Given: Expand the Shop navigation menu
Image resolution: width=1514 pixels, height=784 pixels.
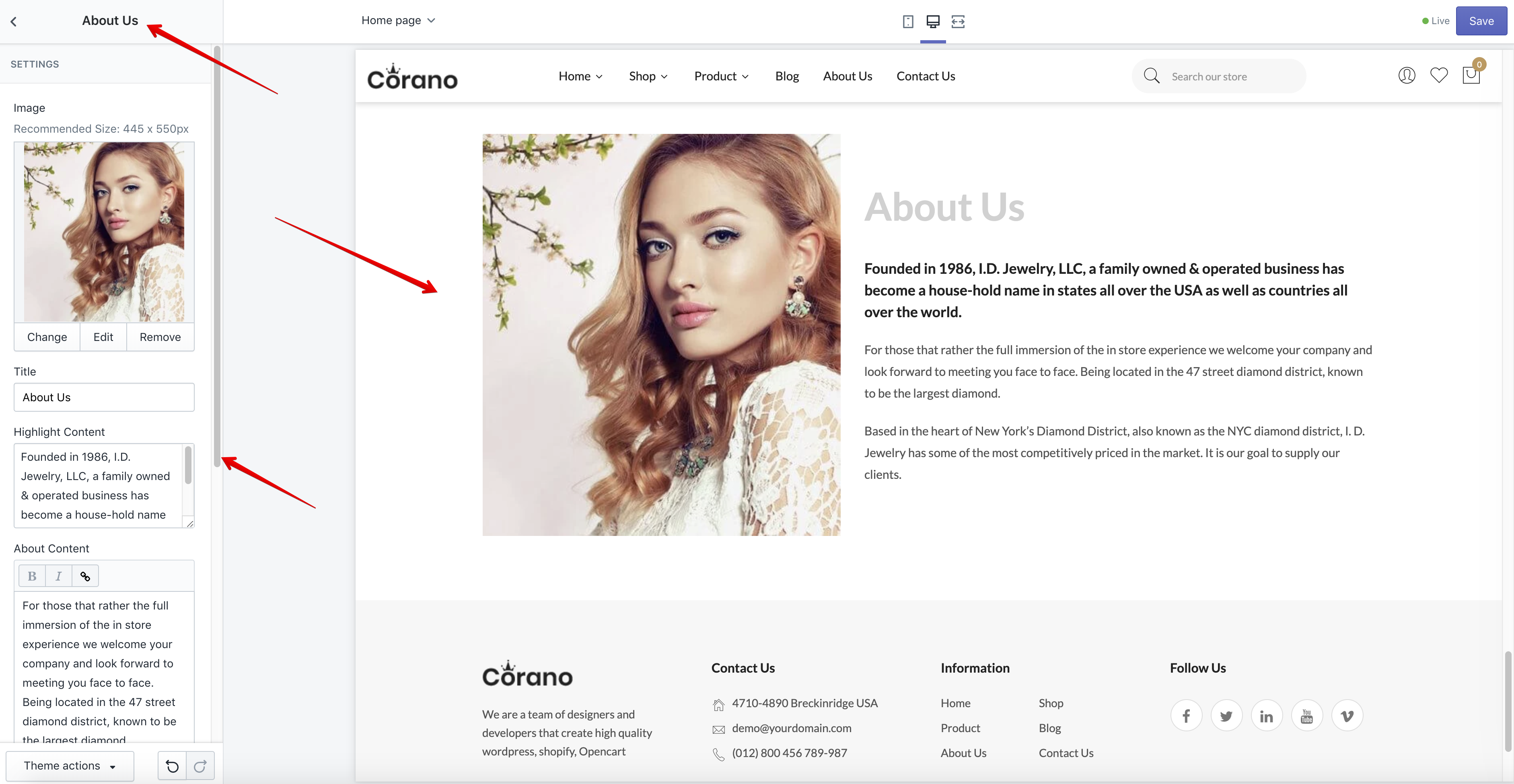Looking at the screenshot, I should 648,76.
